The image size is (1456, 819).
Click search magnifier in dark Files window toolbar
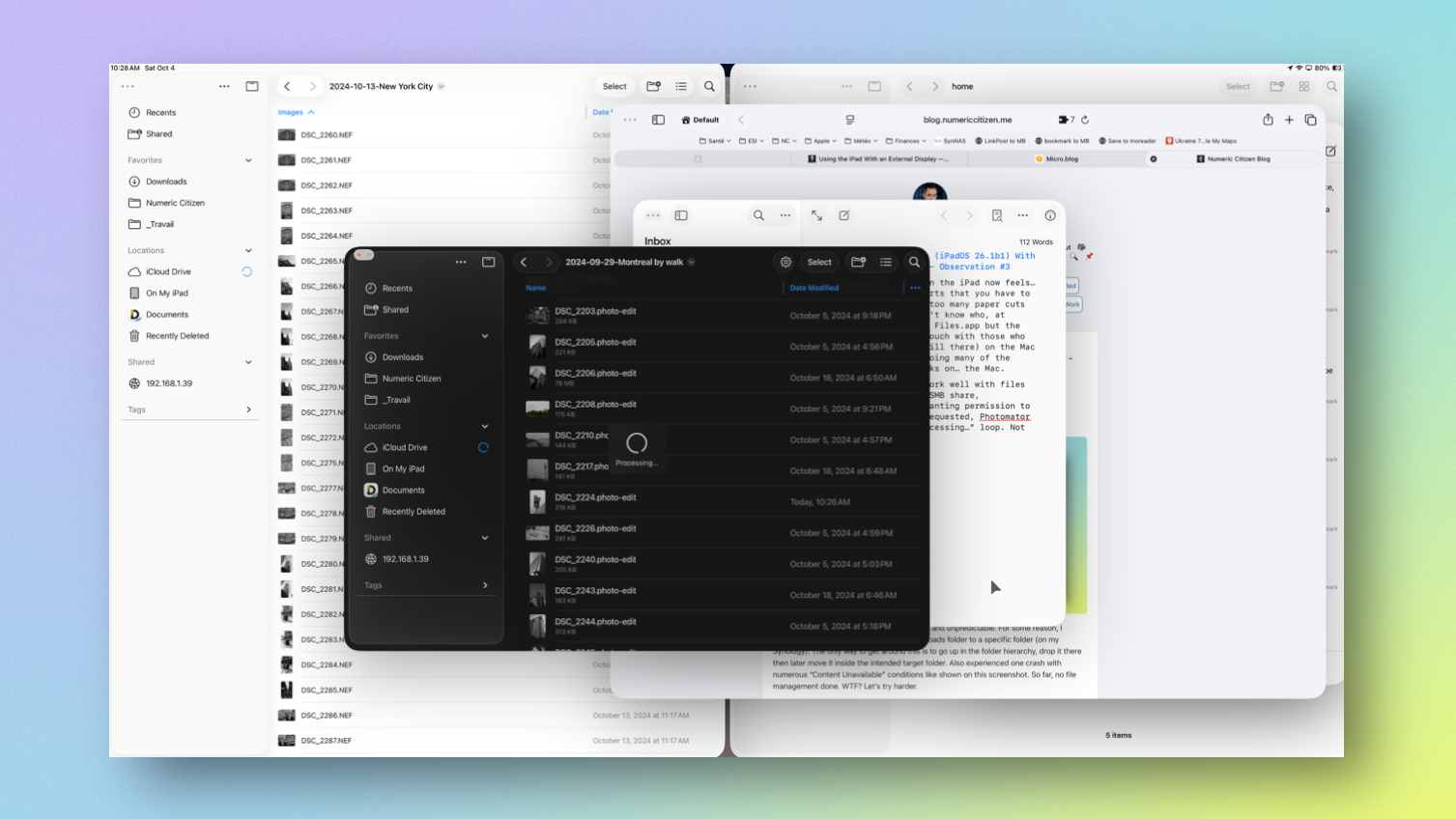[x=914, y=262]
